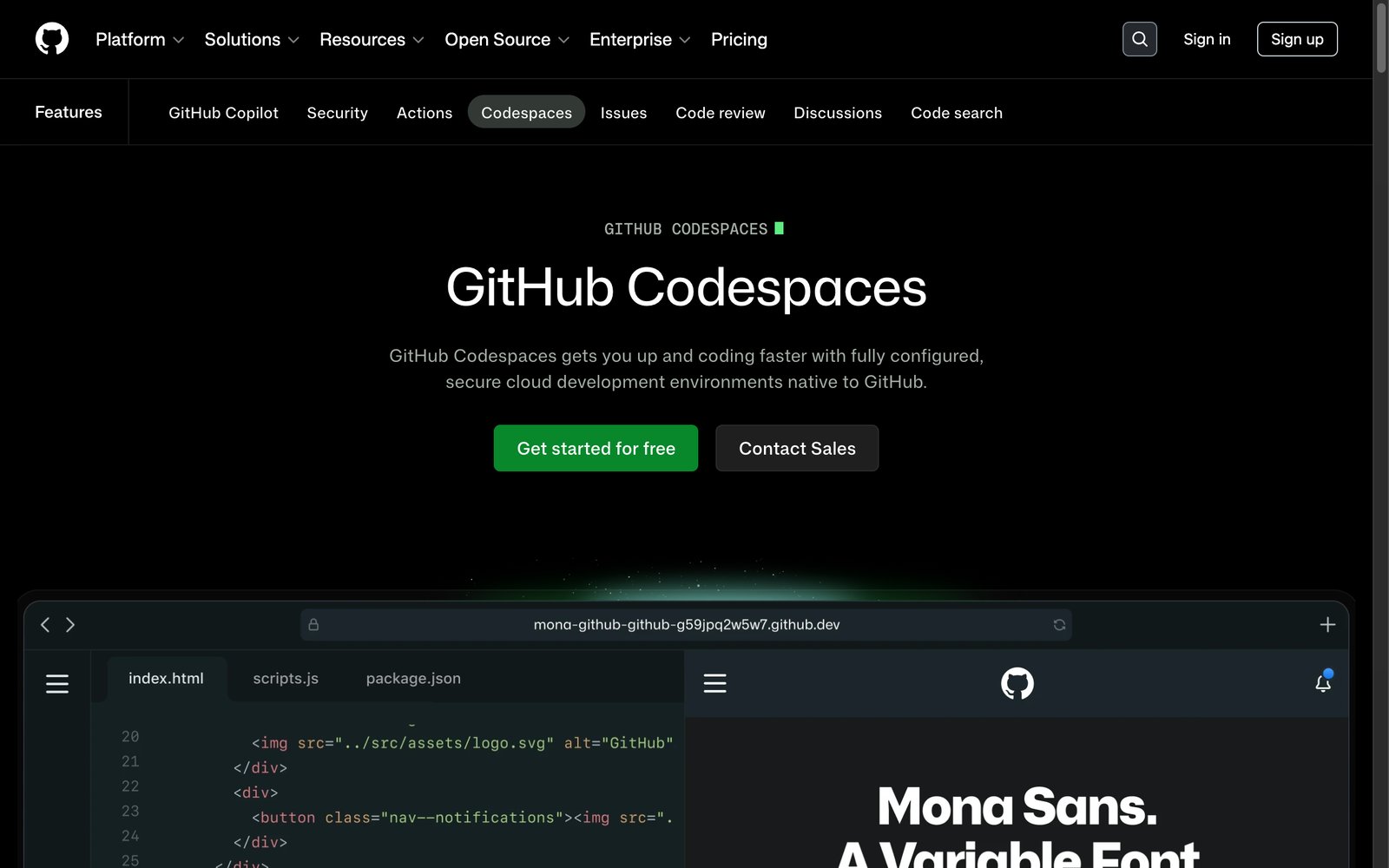Click the Features heading link
The image size is (1389, 868).
pos(69,112)
